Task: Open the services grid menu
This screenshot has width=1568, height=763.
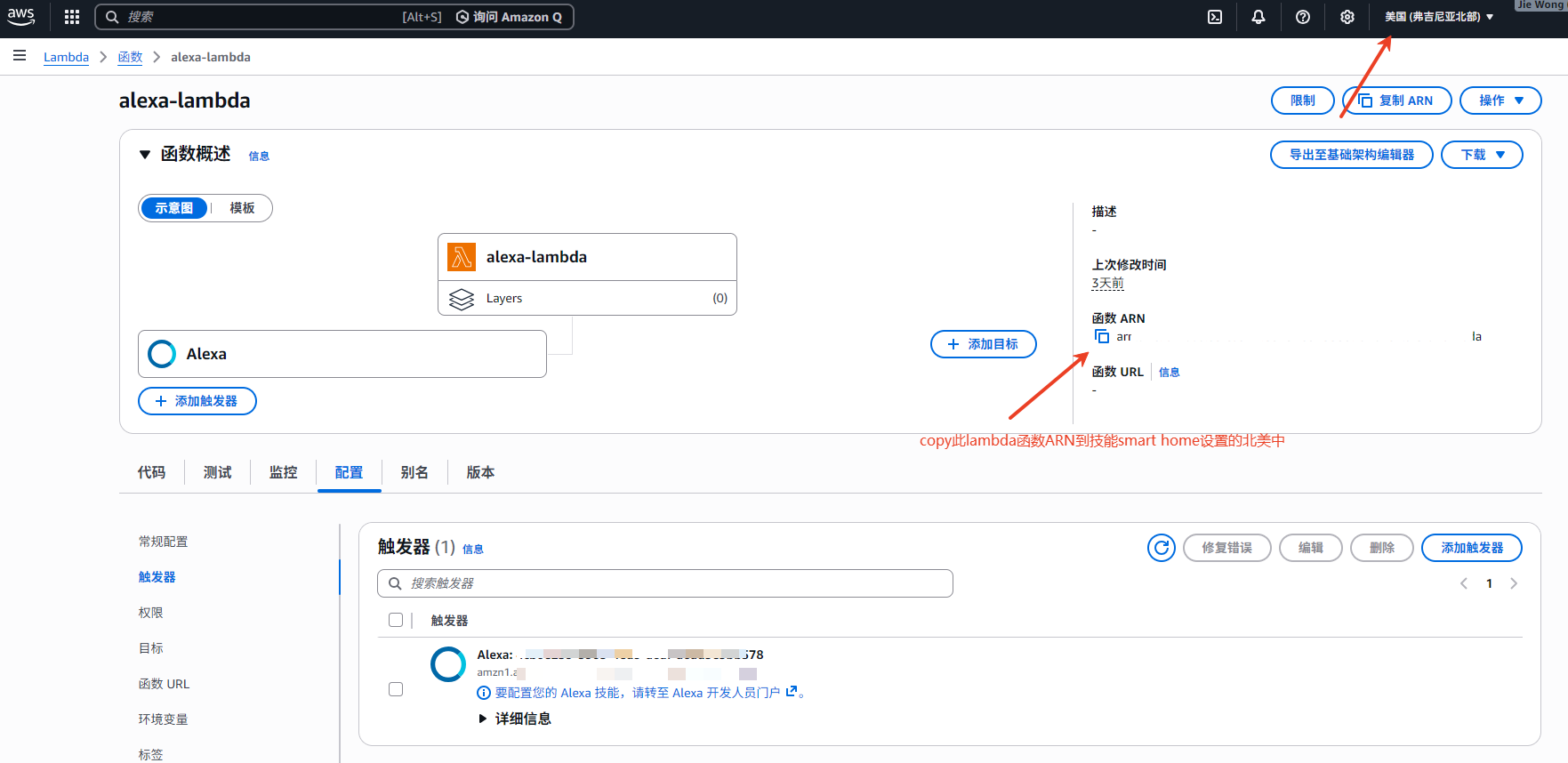Action: pyautogui.click(x=72, y=17)
